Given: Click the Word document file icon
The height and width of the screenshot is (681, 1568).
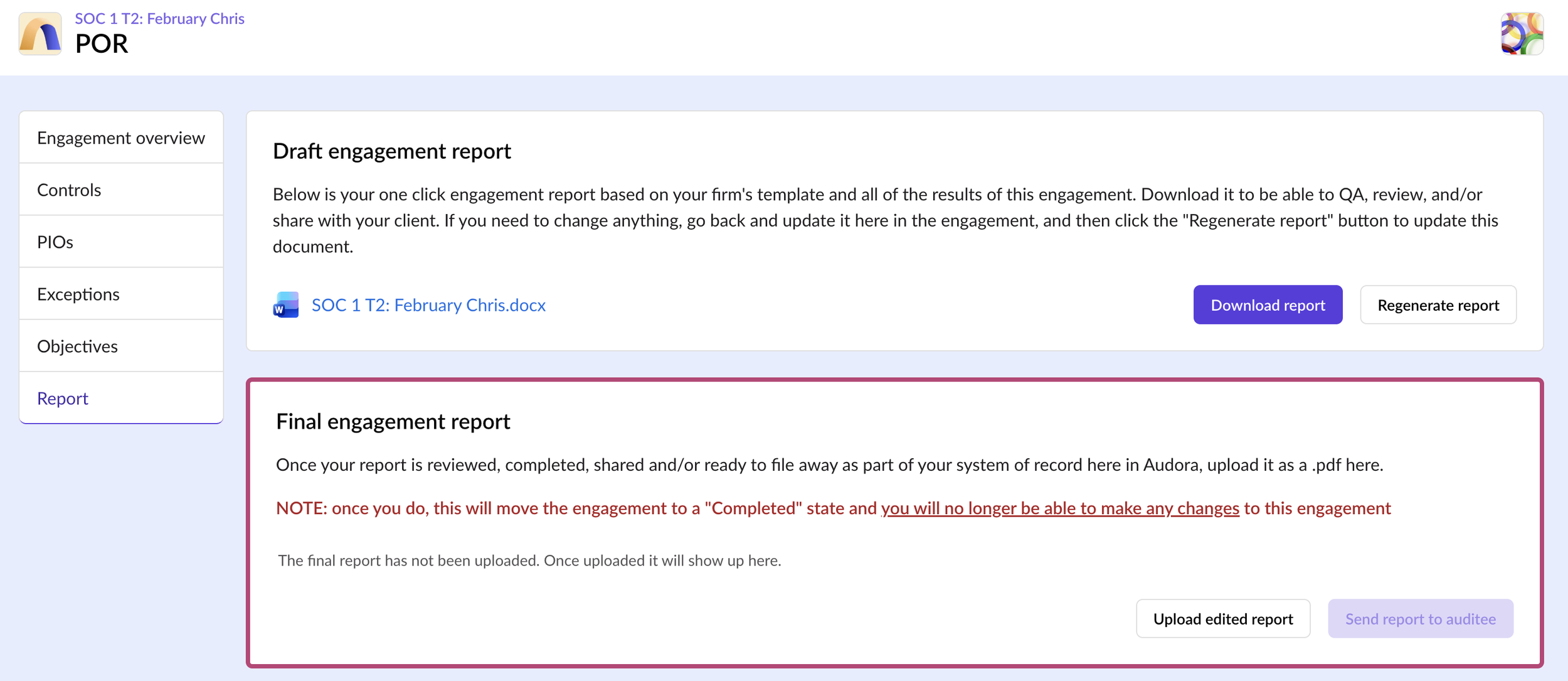Looking at the screenshot, I should 286,305.
